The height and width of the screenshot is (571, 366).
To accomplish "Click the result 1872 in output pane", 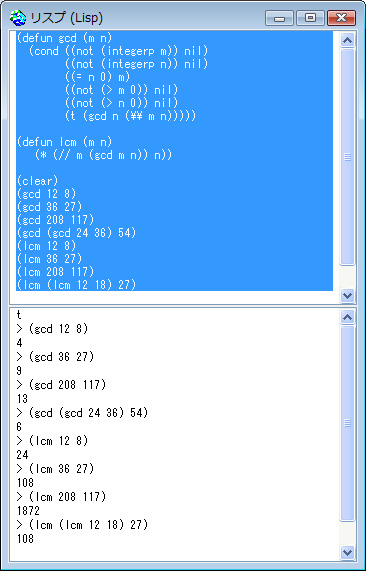I will 28,511.
